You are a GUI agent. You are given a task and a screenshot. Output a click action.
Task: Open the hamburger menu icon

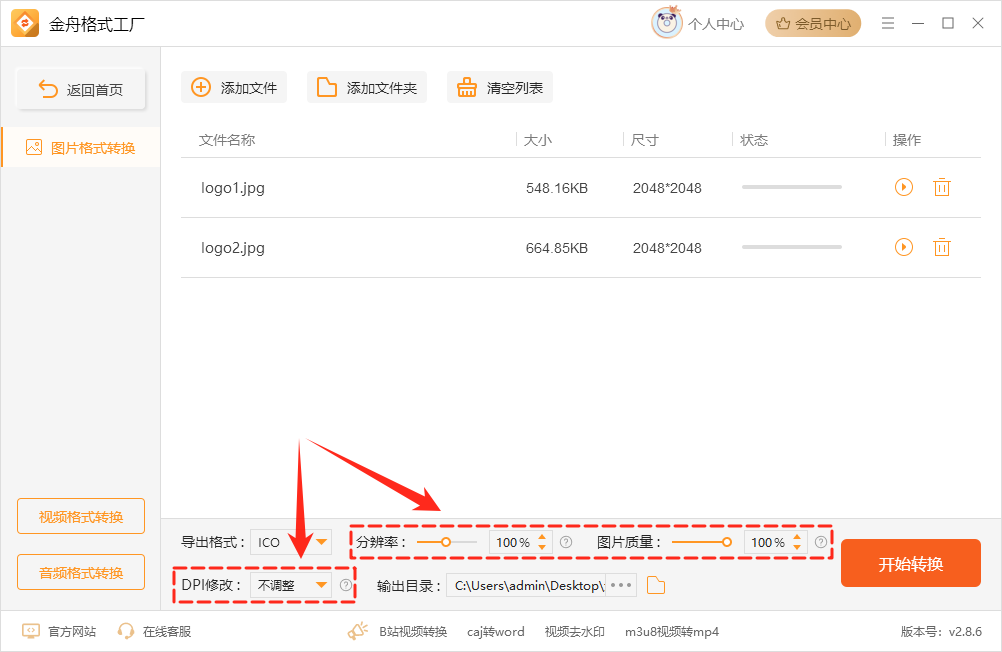pyautogui.click(x=888, y=23)
